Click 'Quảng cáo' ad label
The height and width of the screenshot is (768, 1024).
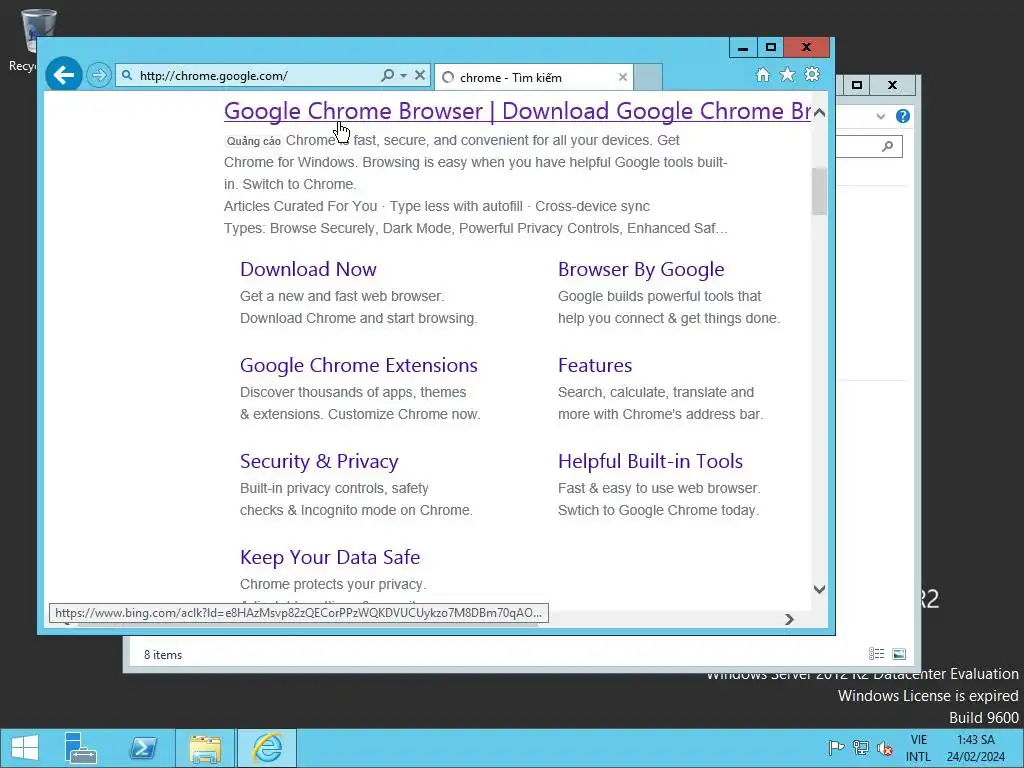pyautogui.click(x=253, y=141)
